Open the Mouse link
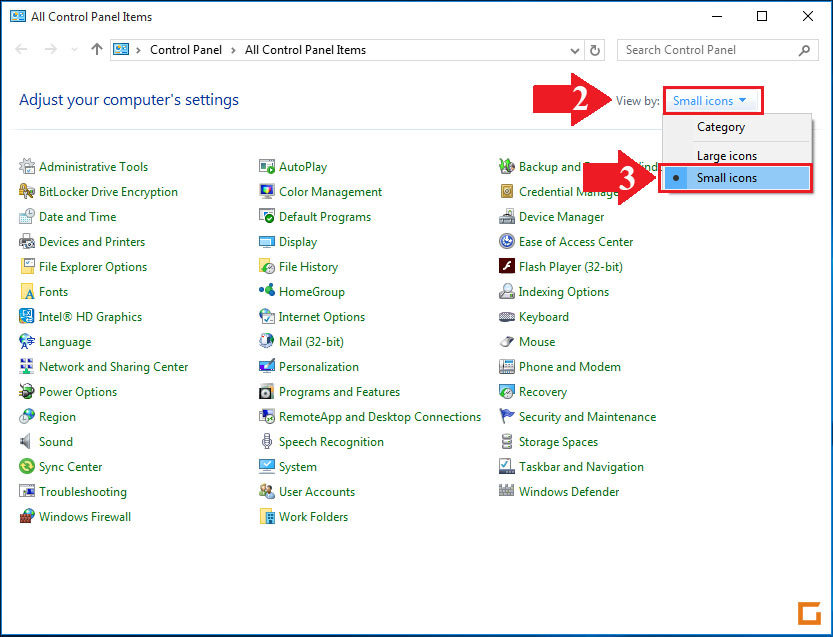 pyautogui.click(x=537, y=342)
